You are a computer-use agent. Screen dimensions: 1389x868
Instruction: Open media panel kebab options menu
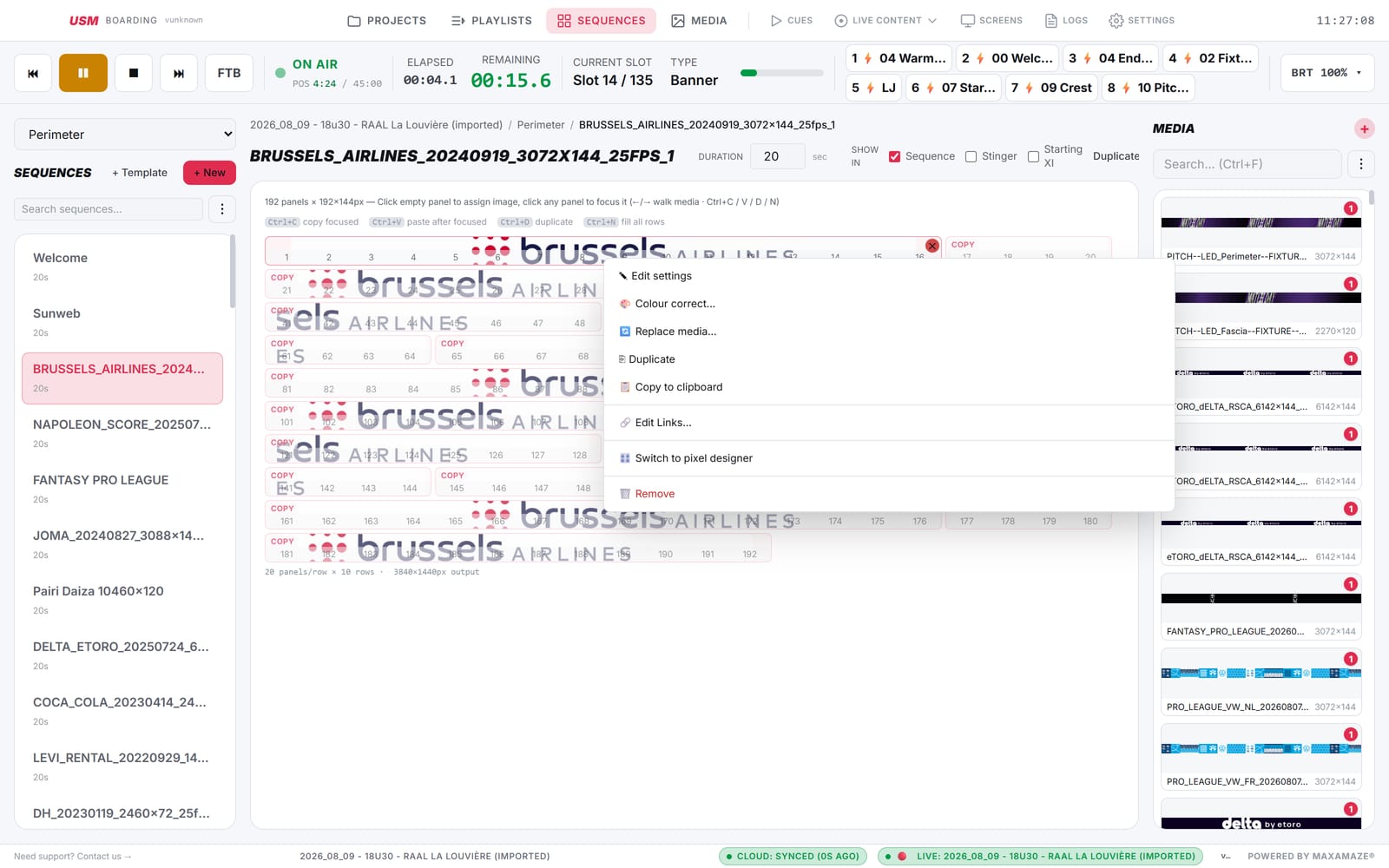coord(1360,164)
